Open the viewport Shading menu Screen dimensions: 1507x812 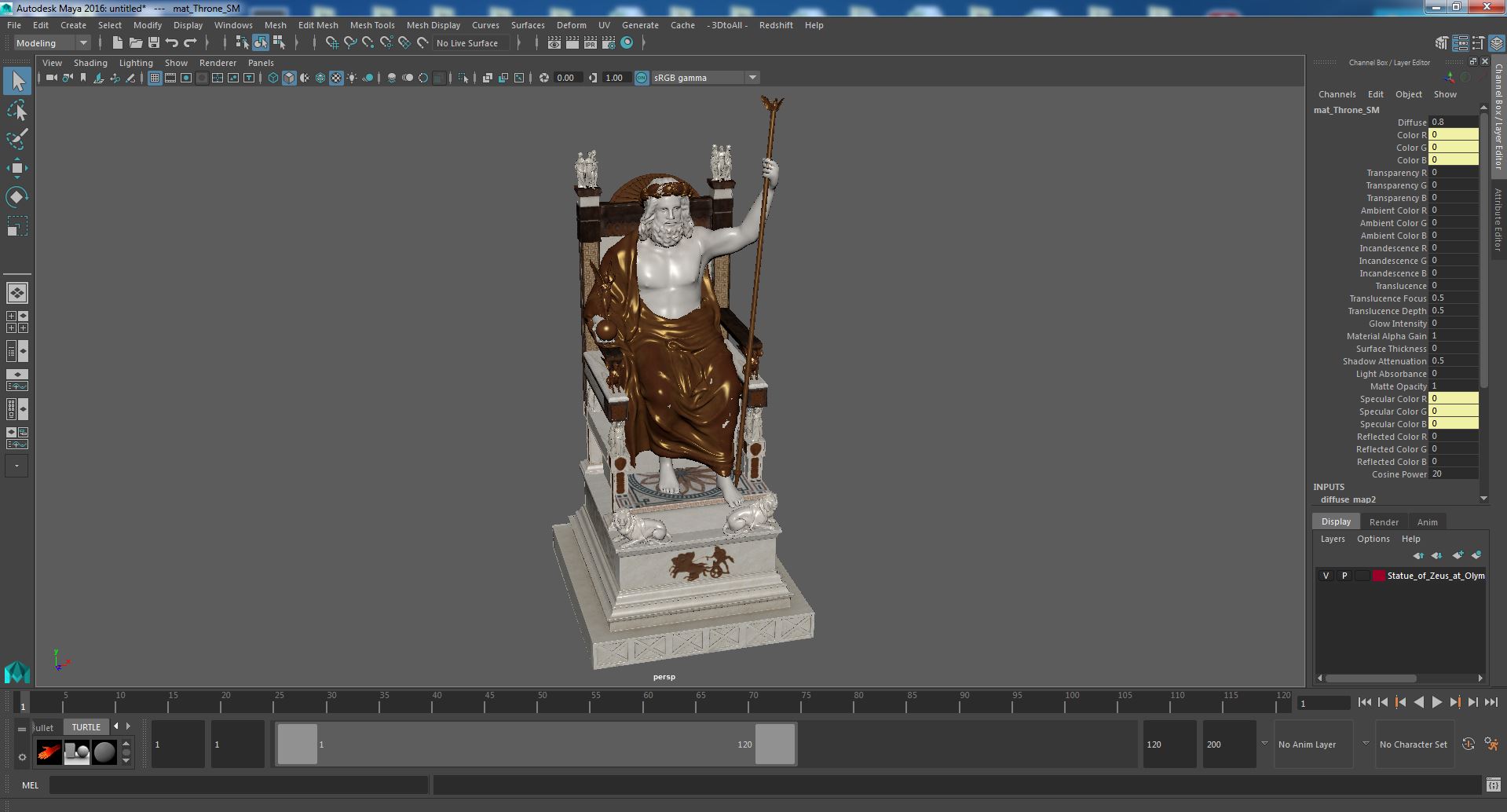pos(90,63)
